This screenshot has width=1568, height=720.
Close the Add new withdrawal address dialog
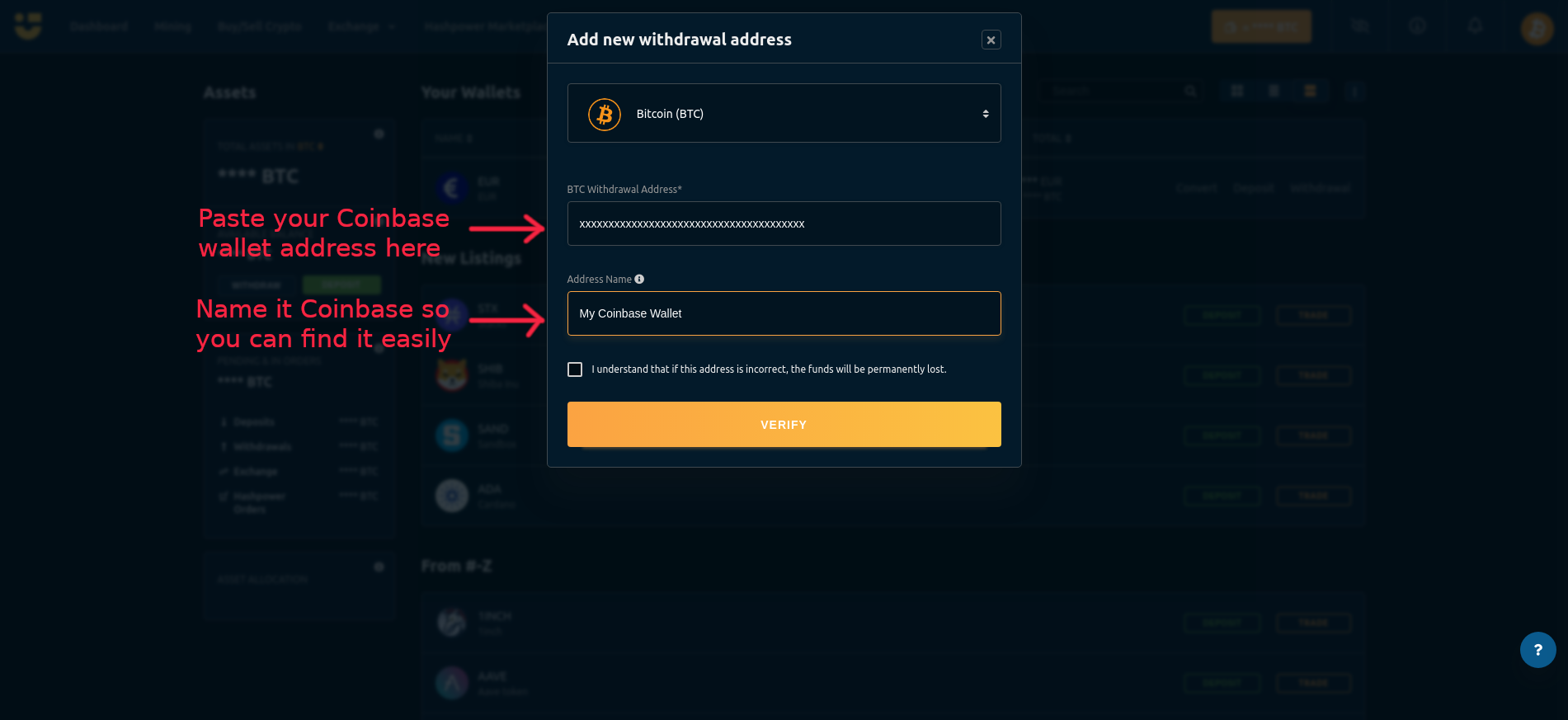991,40
